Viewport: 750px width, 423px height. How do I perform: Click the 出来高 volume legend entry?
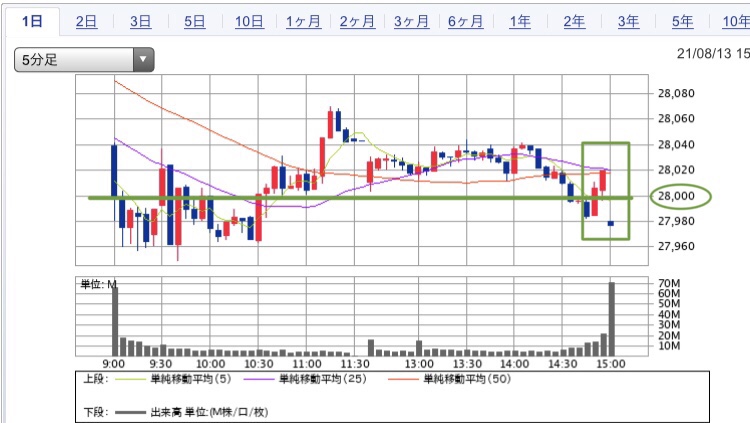coord(209,412)
